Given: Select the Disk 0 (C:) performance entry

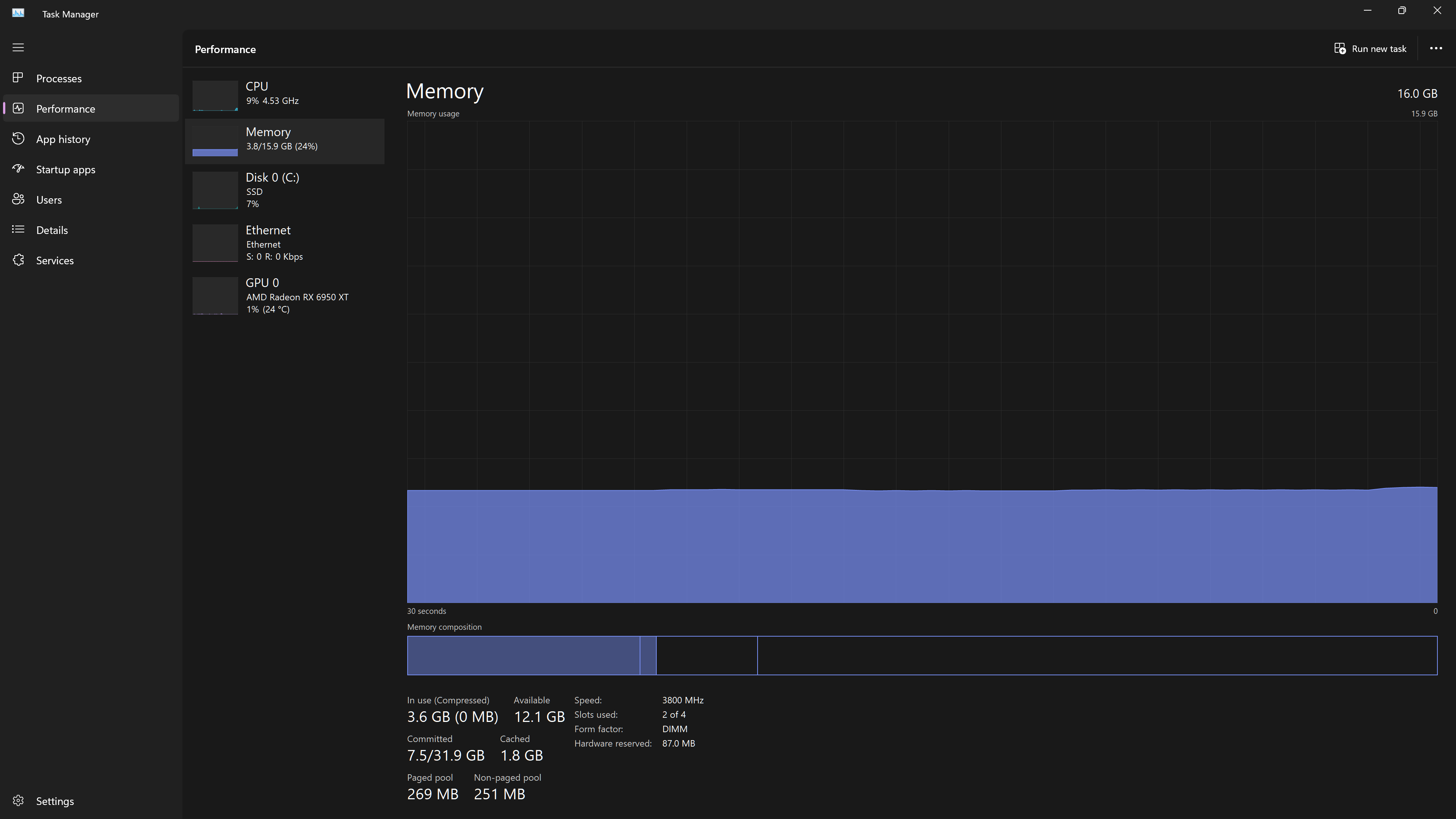Looking at the screenshot, I should [284, 190].
